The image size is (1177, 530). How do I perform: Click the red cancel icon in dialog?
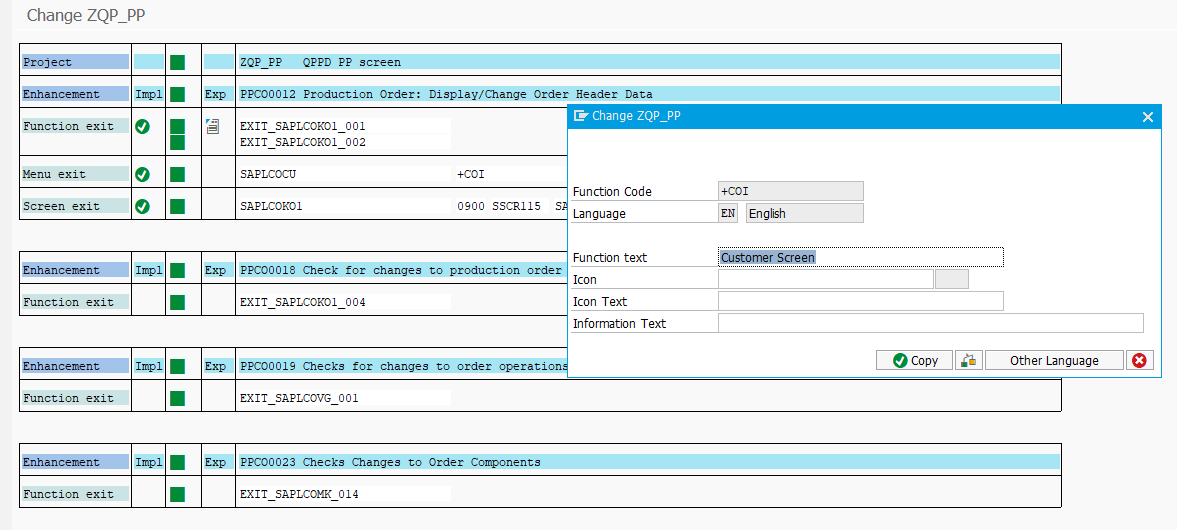click(x=1139, y=360)
